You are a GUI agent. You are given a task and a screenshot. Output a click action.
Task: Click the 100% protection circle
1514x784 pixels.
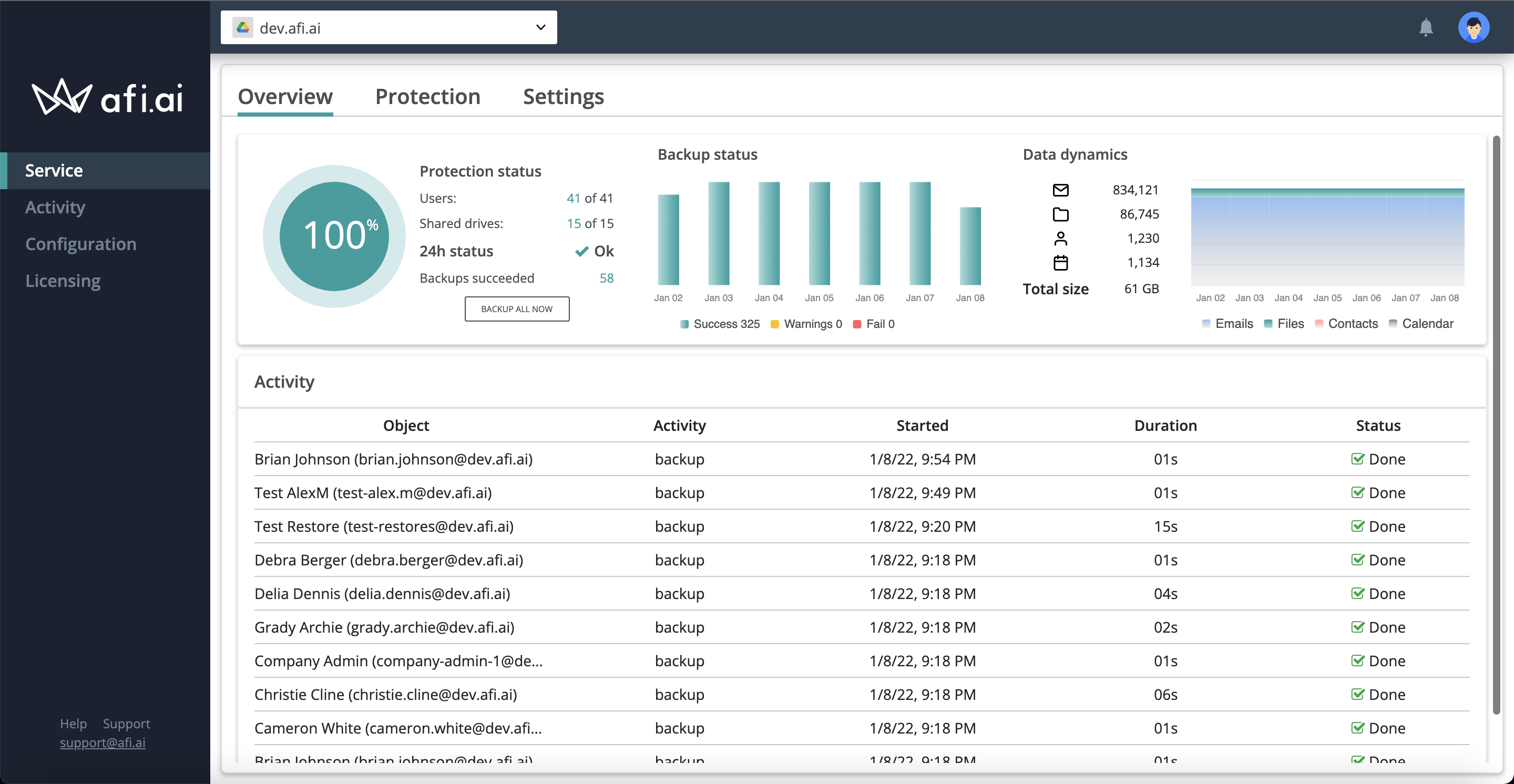point(334,236)
